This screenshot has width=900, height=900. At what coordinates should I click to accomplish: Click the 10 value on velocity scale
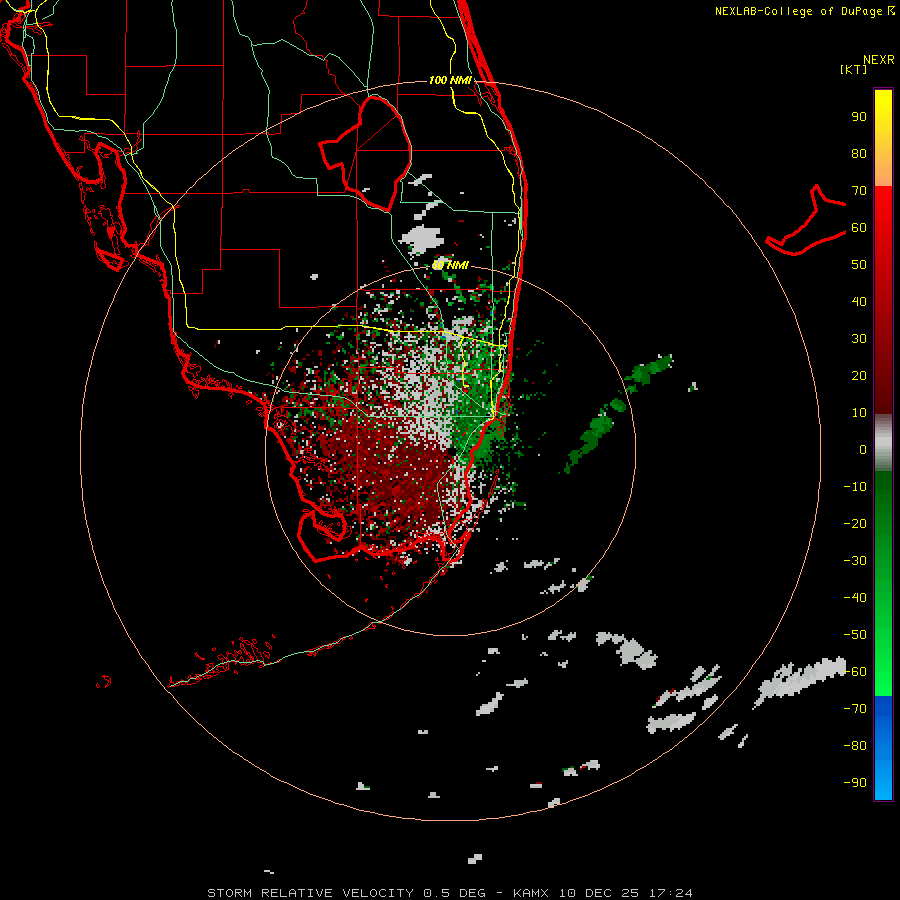(x=859, y=413)
